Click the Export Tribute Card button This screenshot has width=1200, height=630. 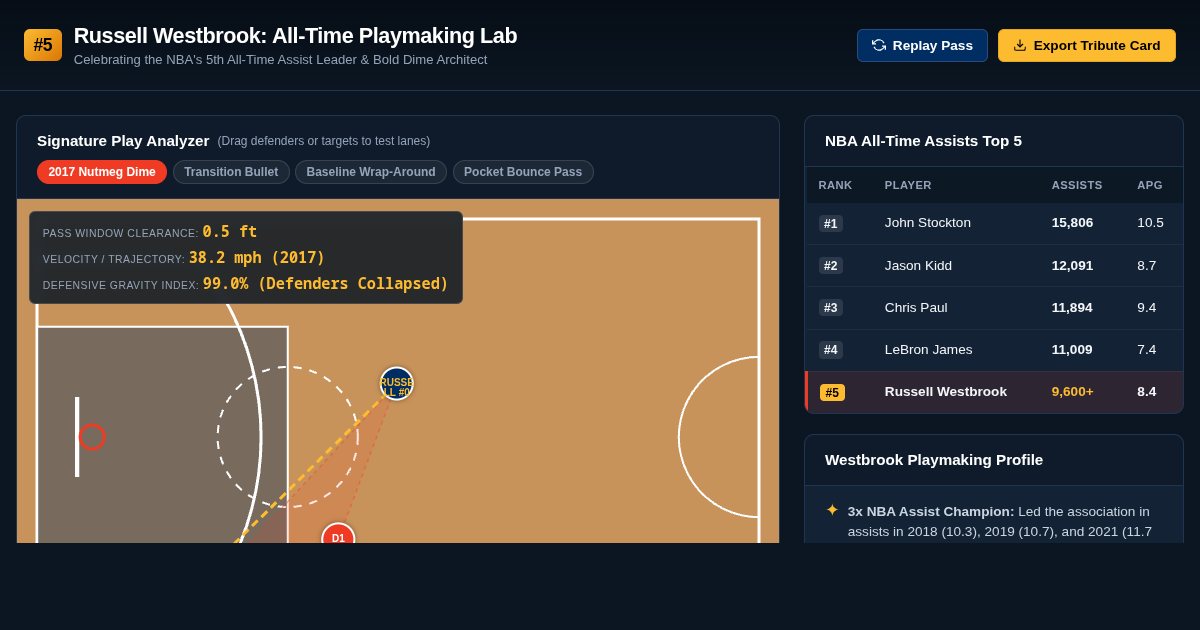coord(1087,45)
